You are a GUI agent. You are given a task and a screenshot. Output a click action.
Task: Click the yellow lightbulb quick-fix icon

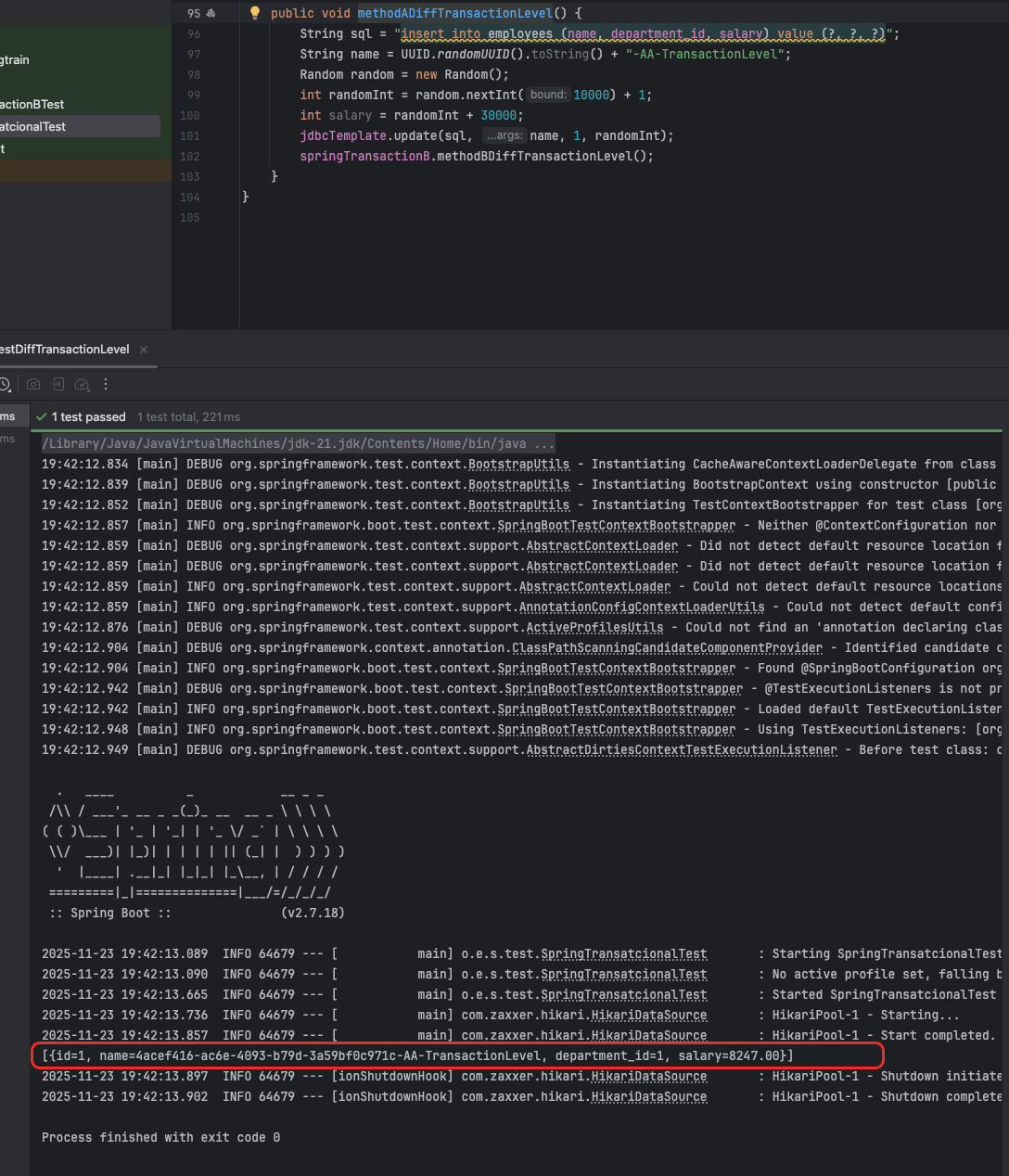coord(255,13)
